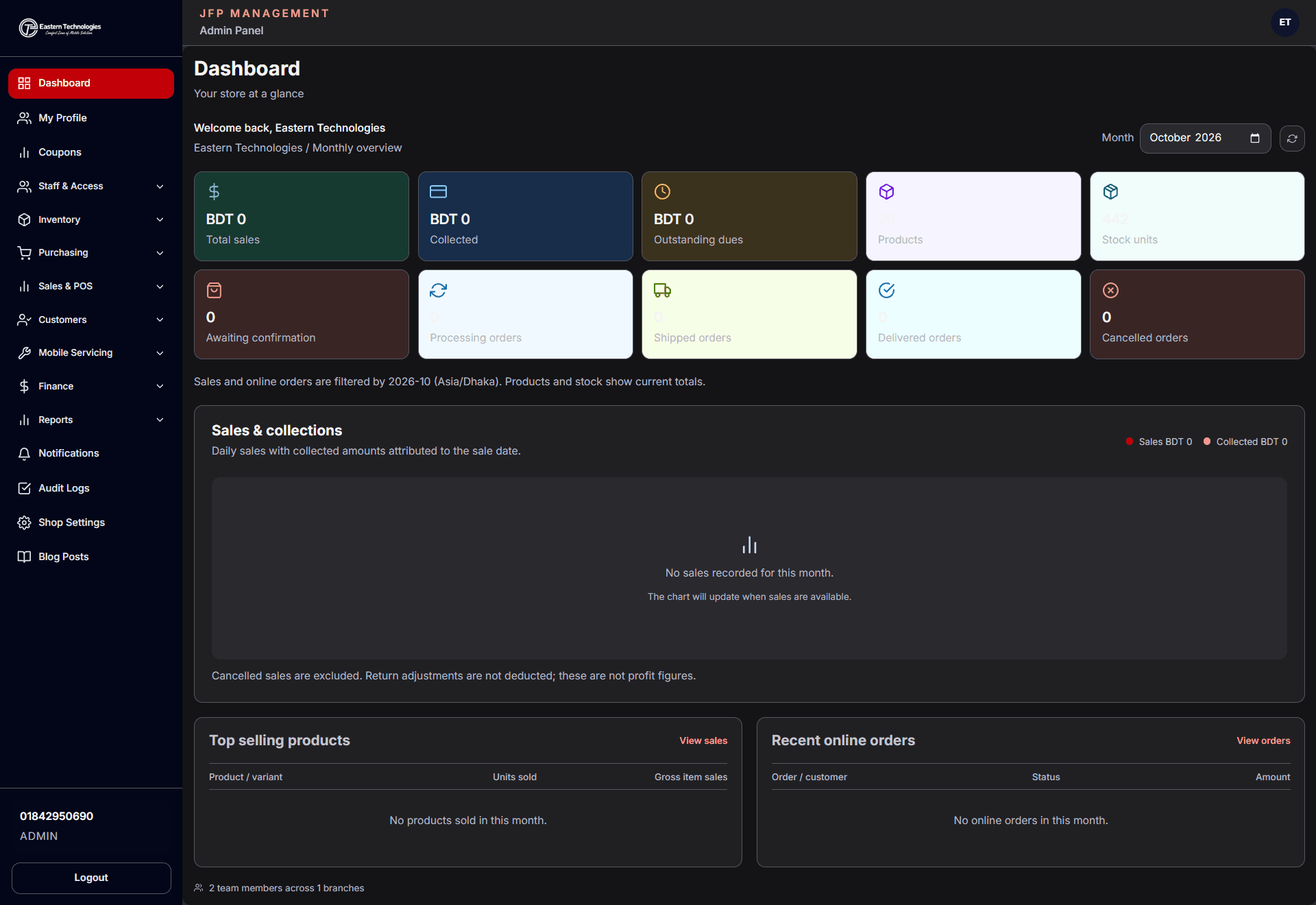Click the check icon on Delivered orders card
1316x905 pixels.
coord(886,290)
